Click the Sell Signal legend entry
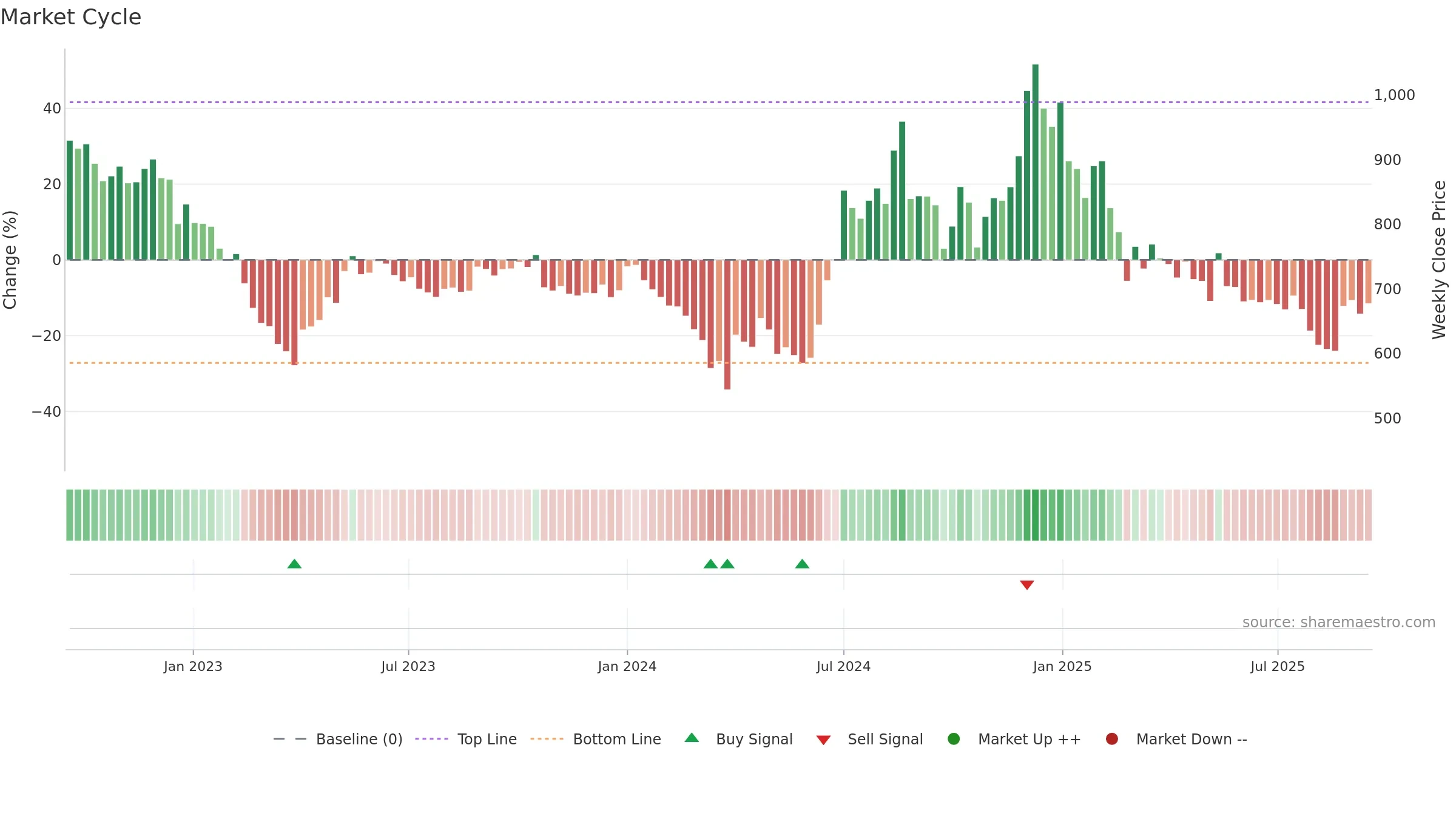This screenshot has height=819, width=1456. pyautogui.click(x=869, y=739)
